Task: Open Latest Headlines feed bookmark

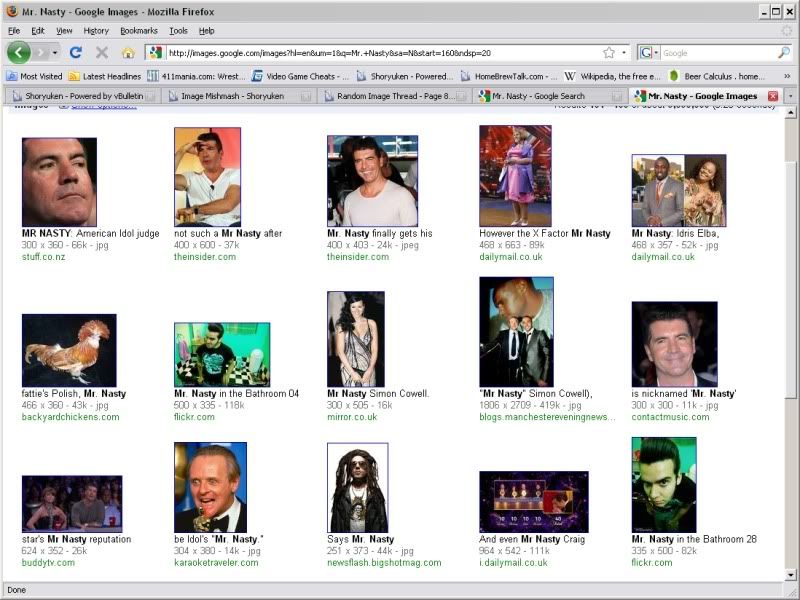Action: click(105, 76)
